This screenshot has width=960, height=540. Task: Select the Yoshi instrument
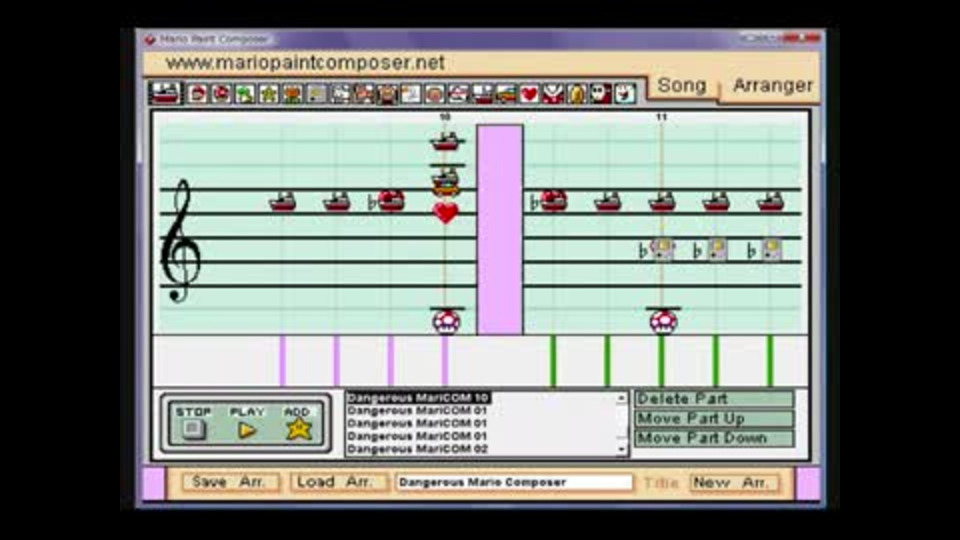245,94
